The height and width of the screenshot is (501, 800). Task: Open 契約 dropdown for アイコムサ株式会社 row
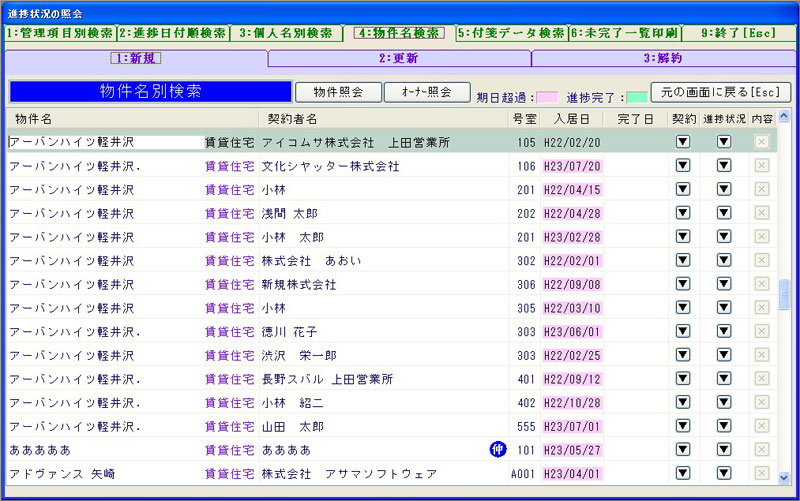683,142
